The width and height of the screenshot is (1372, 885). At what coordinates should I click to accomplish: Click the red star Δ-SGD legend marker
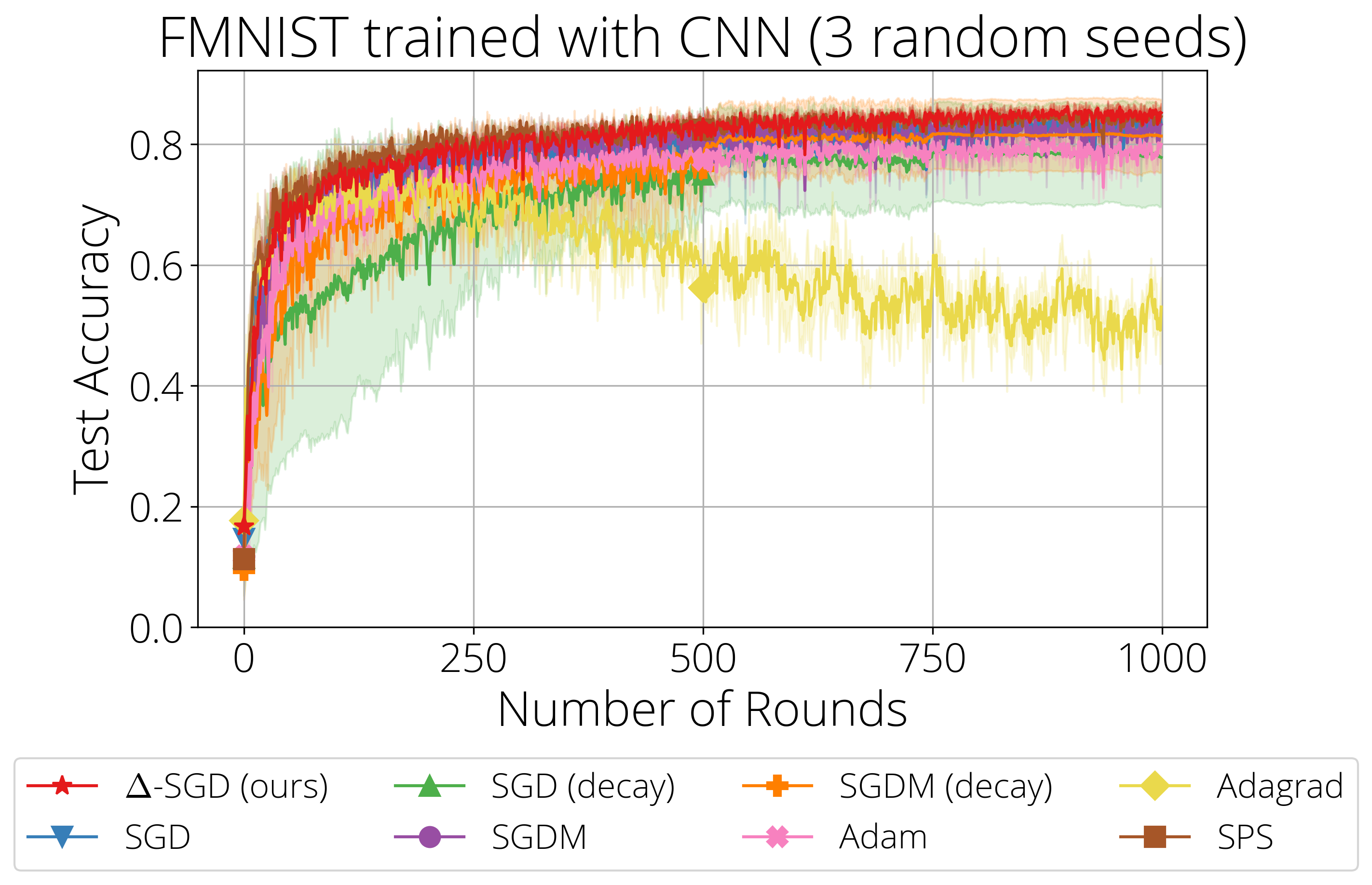coord(62,785)
